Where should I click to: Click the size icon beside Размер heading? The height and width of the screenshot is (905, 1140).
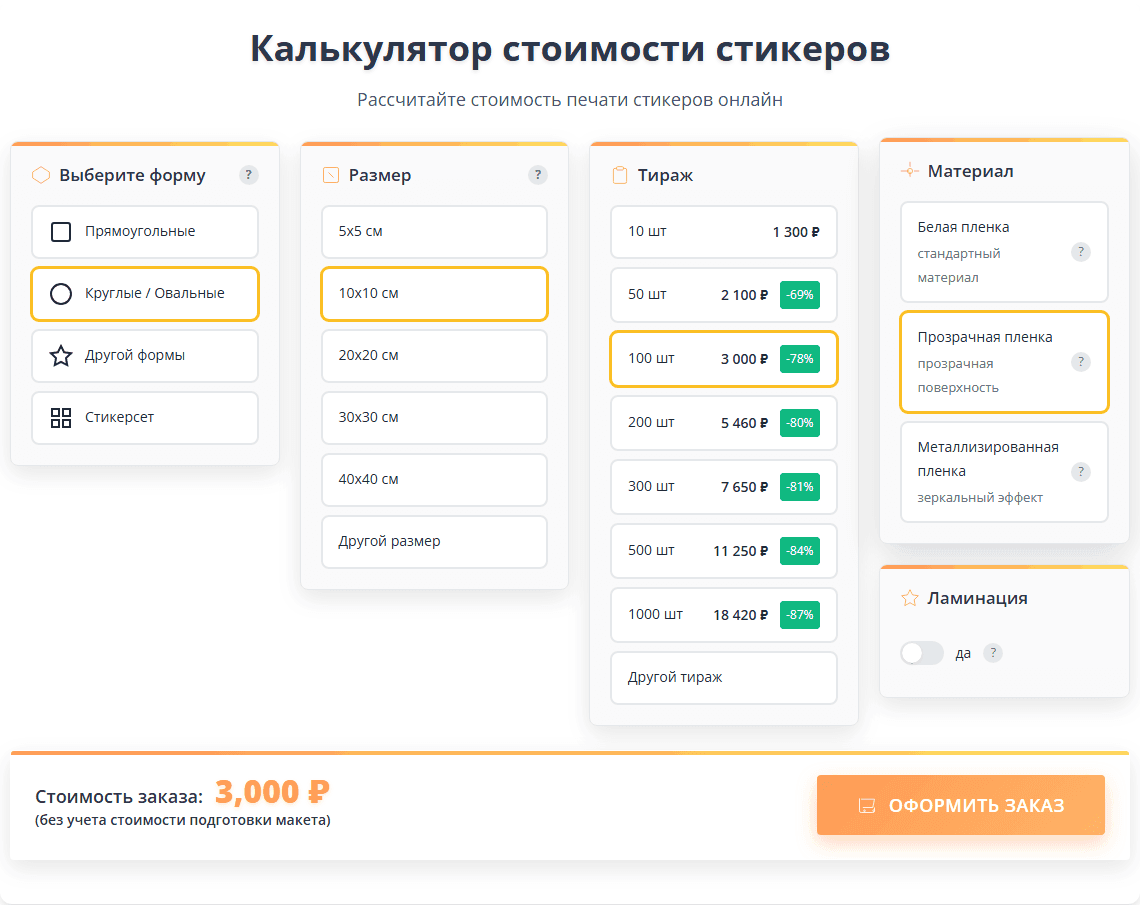[x=331, y=174]
